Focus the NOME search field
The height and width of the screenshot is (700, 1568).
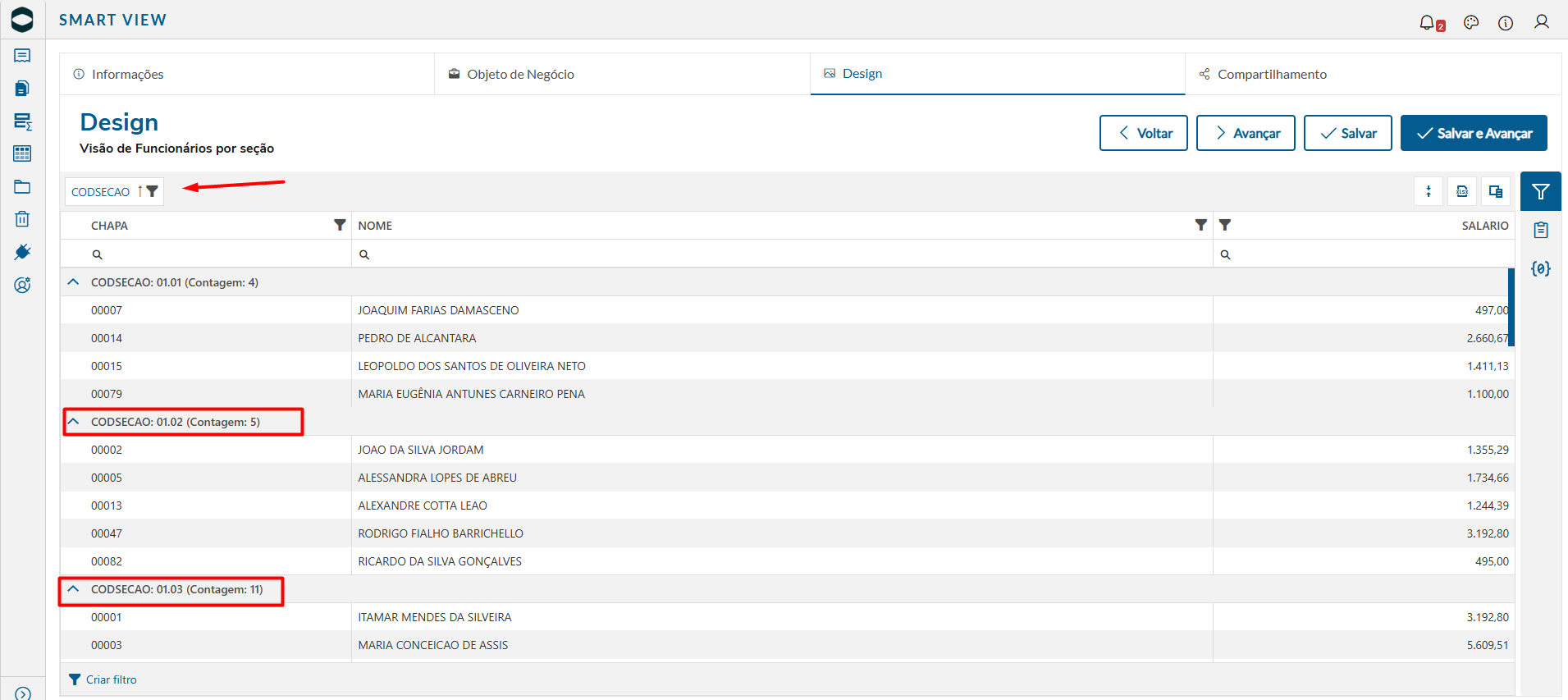[x=782, y=254]
